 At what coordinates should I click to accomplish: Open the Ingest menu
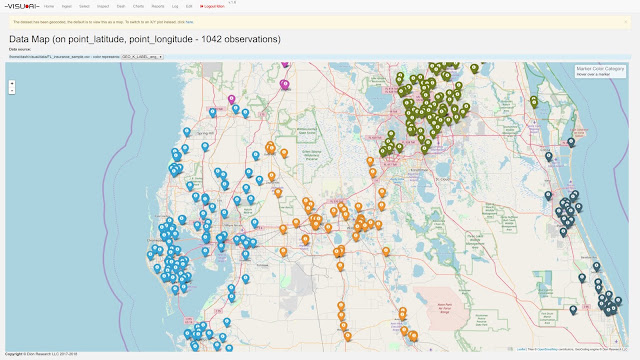coord(67,7)
